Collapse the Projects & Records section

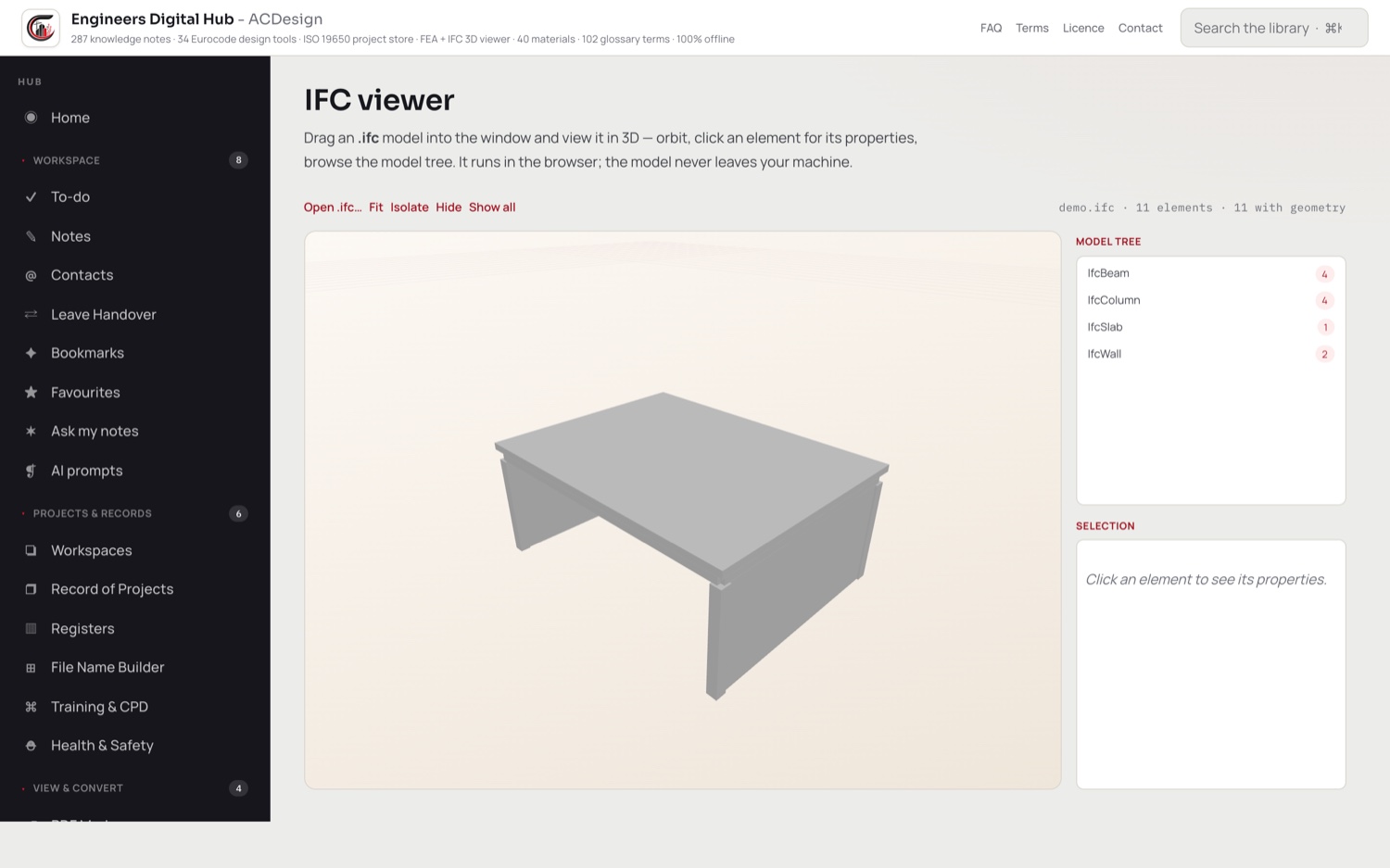pyautogui.click(x=135, y=513)
